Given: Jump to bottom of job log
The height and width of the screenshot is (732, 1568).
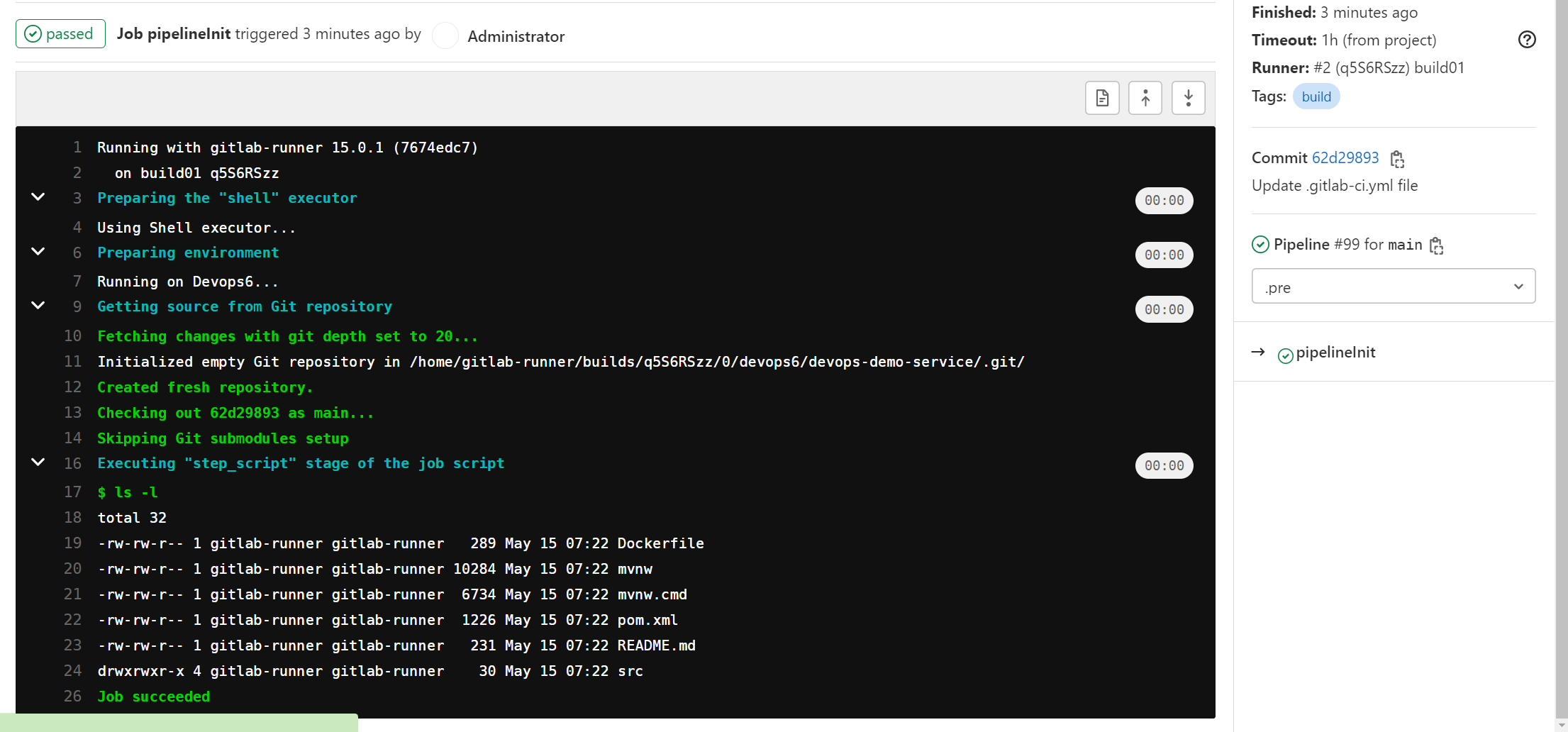Looking at the screenshot, I should click(x=1189, y=98).
